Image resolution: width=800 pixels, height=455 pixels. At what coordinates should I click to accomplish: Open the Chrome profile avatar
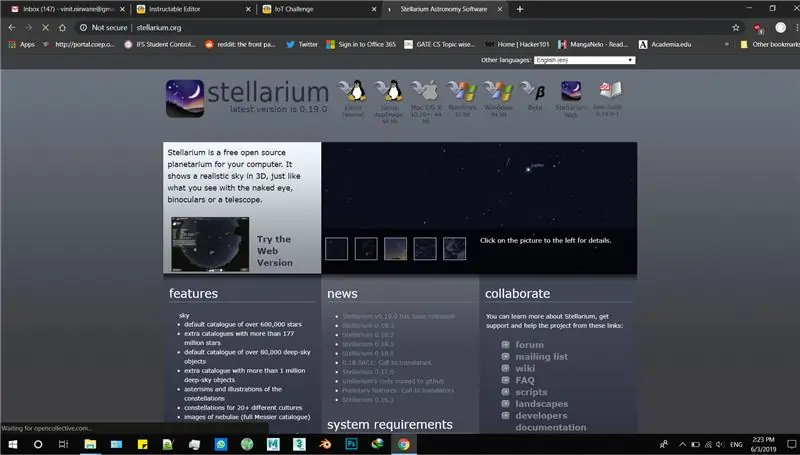tap(780, 28)
